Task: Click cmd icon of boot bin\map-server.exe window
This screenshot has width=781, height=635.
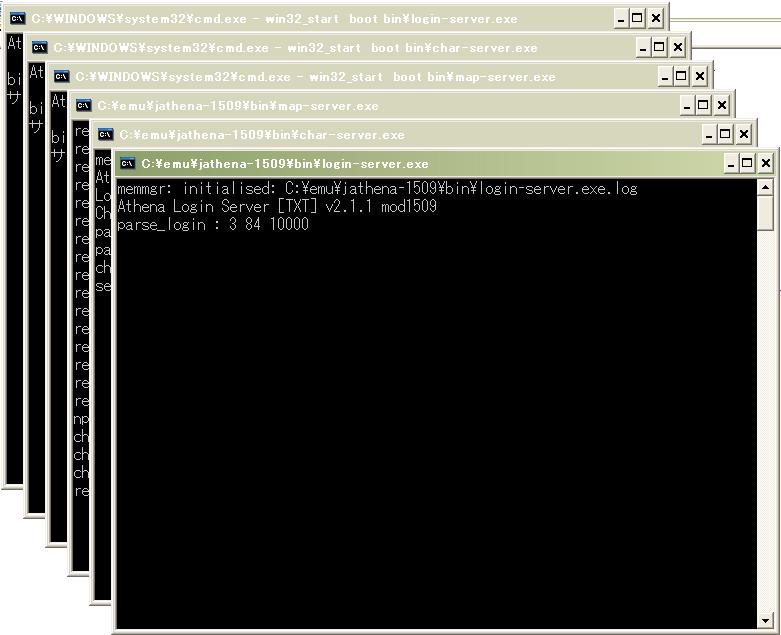Action: tap(62, 76)
